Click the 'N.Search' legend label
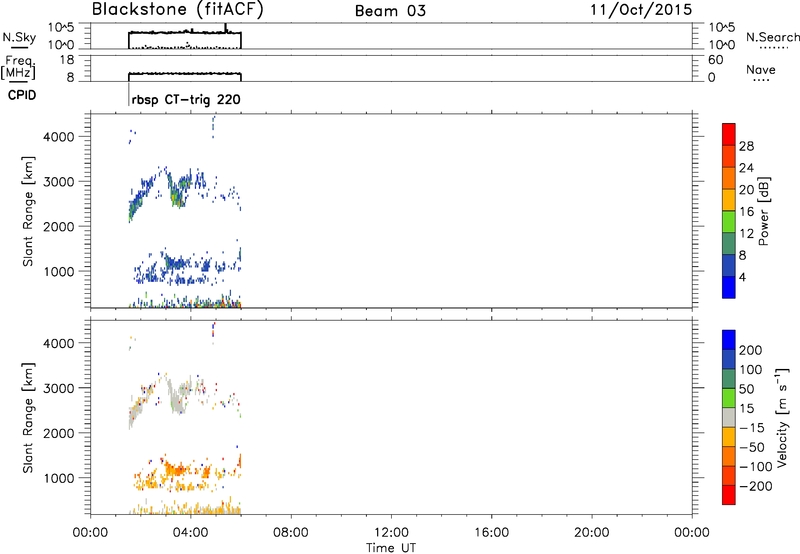 (773, 37)
